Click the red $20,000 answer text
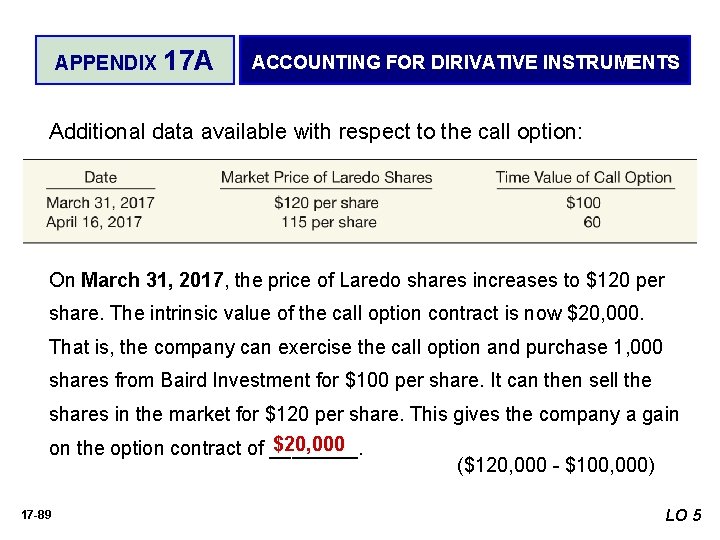The height and width of the screenshot is (540, 720). coord(309,444)
